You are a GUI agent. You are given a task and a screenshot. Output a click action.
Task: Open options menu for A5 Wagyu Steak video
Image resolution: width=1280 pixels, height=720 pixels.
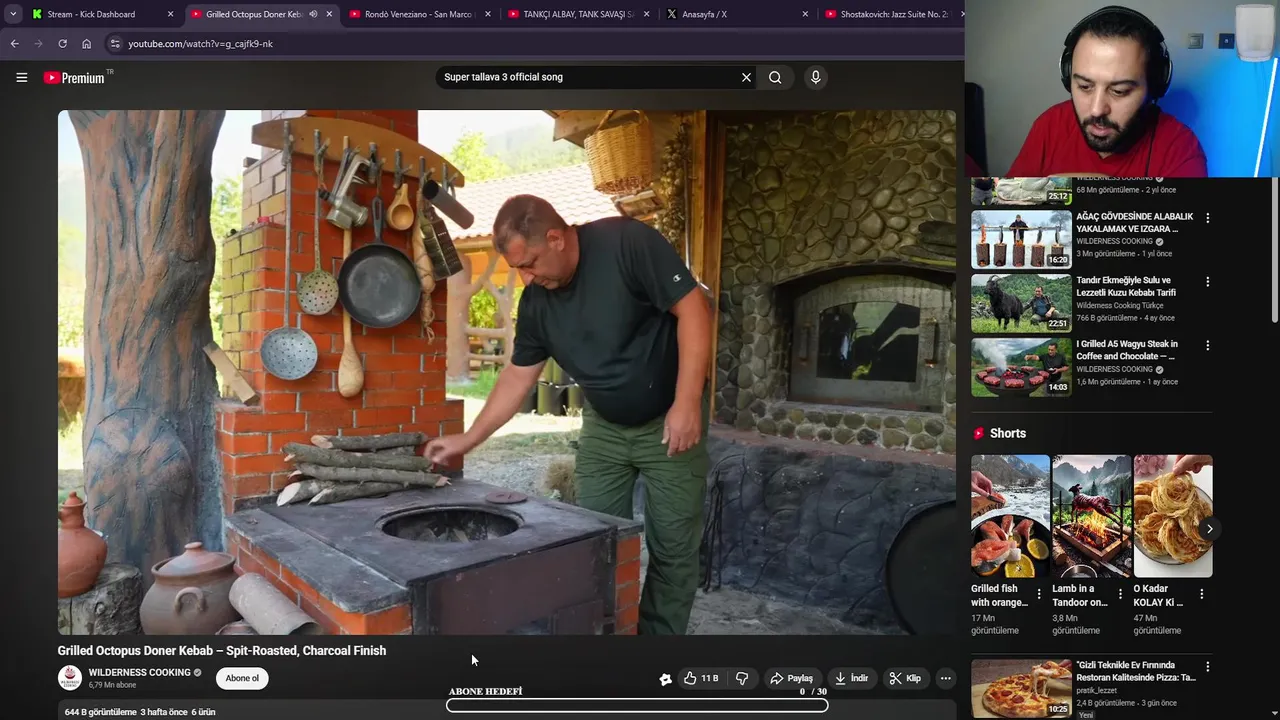click(1207, 346)
